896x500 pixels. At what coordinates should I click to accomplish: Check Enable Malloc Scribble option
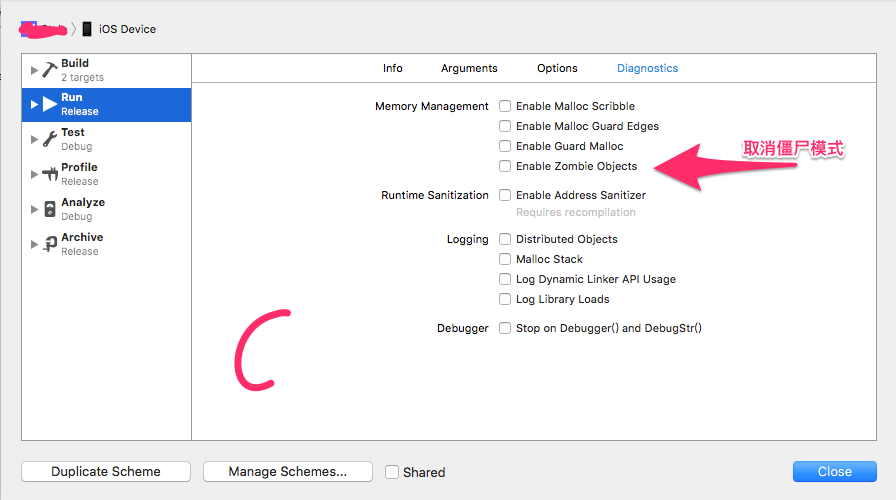[506, 106]
